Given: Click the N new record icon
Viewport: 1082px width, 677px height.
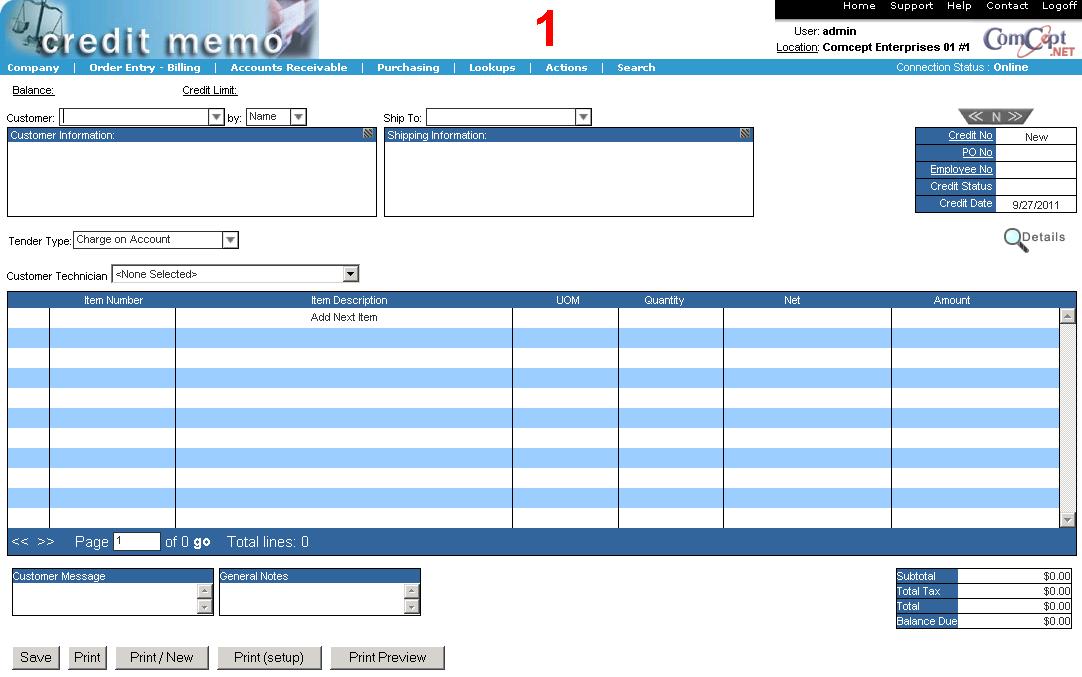Looking at the screenshot, I should coord(996,117).
